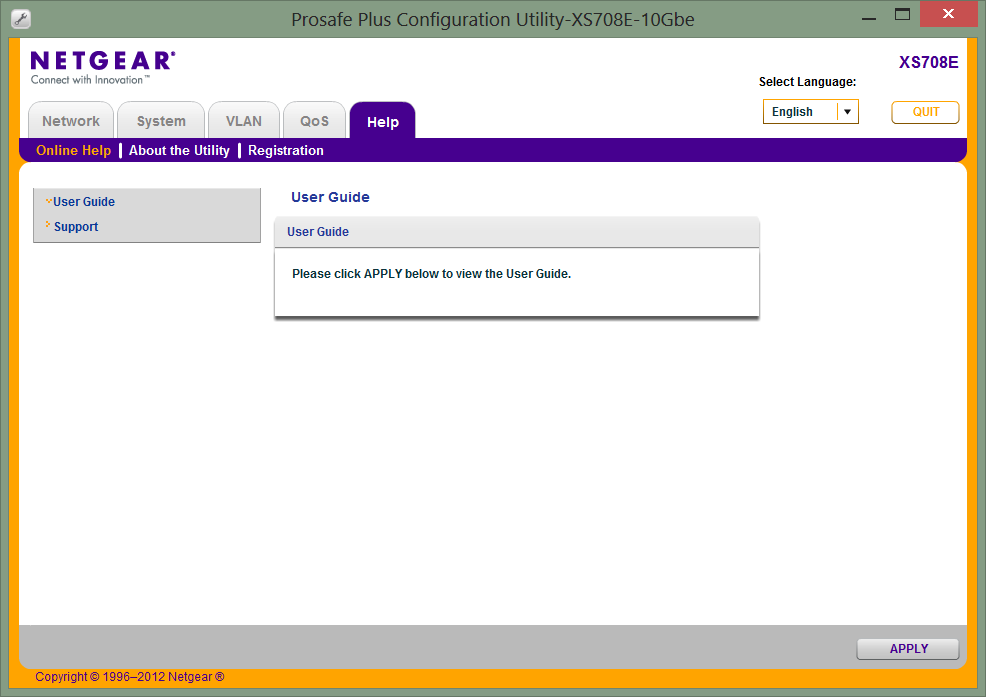Click the Copyright Netgear text

[130, 677]
